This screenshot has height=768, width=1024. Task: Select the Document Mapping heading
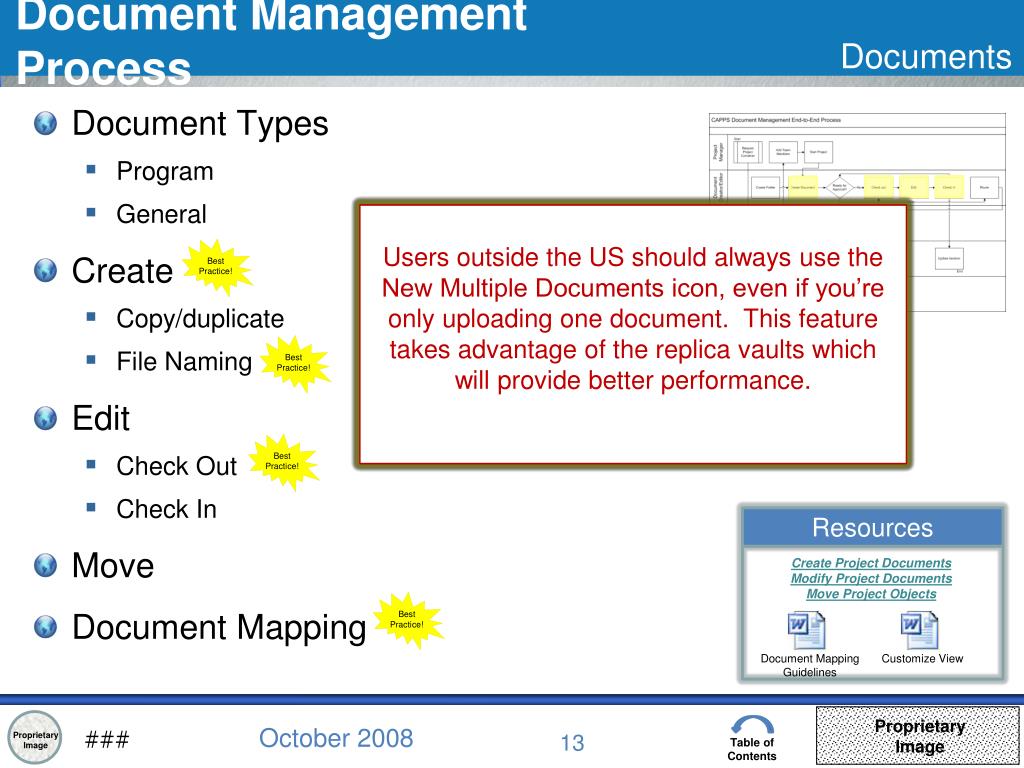coord(219,628)
